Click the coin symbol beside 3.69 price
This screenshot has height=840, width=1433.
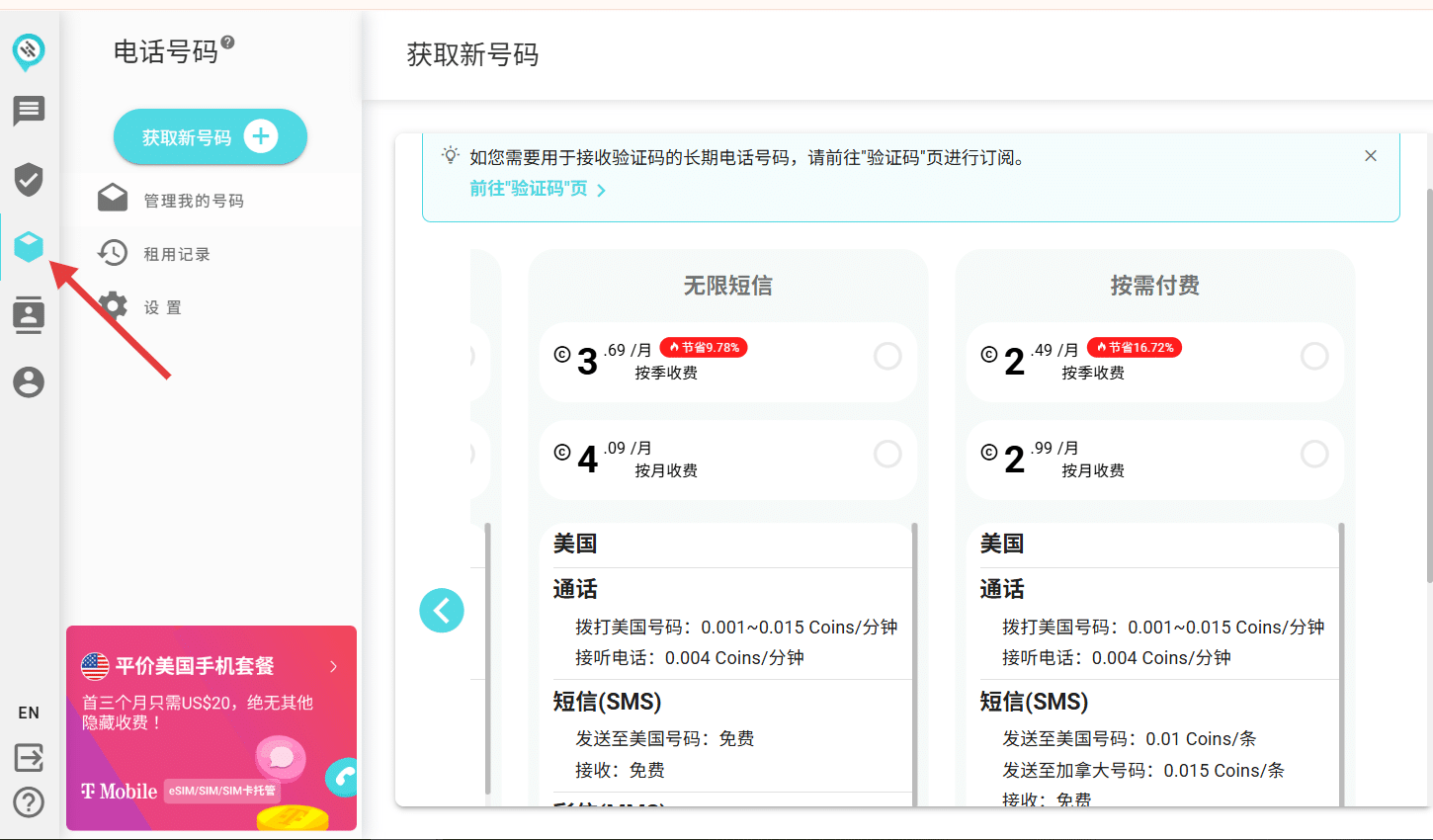(562, 354)
